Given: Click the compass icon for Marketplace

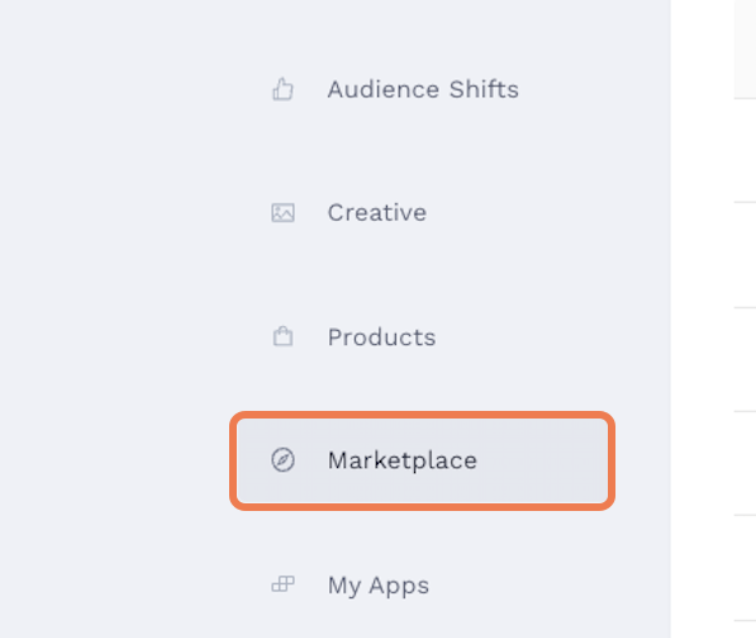Looking at the screenshot, I should click(x=283, y=460).
